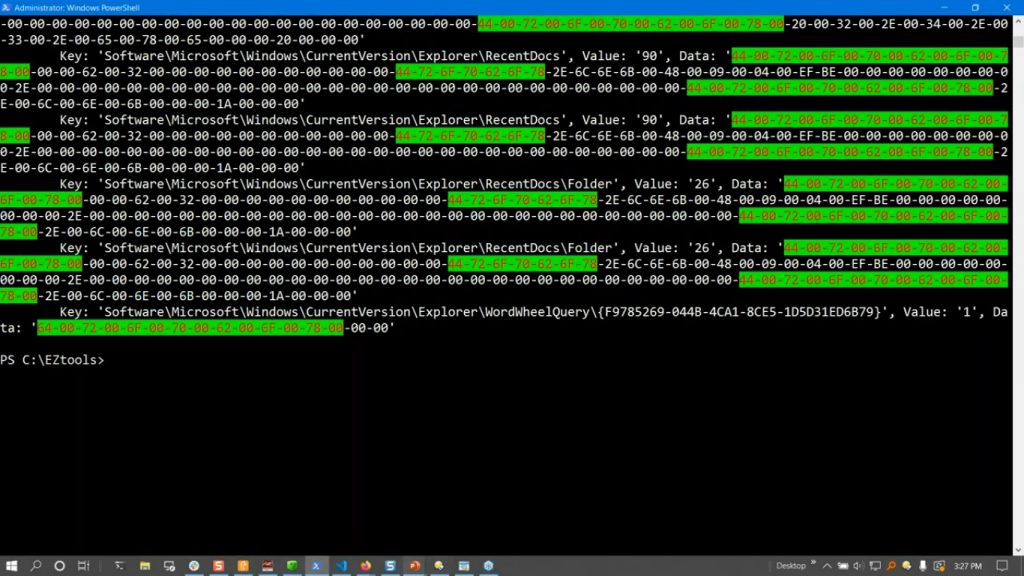The image size is (1024, 576).
Task: Click the highlighted WordWheelQuery data value
Action: (190, 328)
